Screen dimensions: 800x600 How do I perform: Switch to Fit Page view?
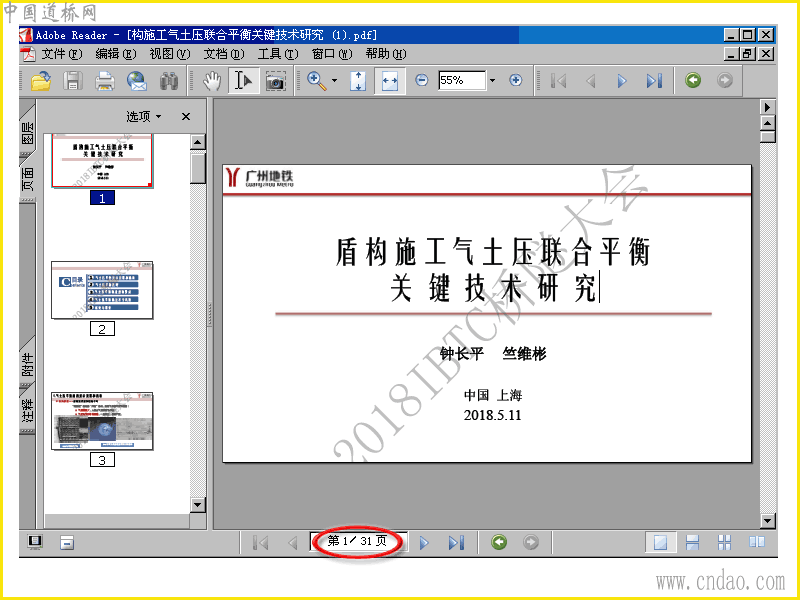point(358,81)
